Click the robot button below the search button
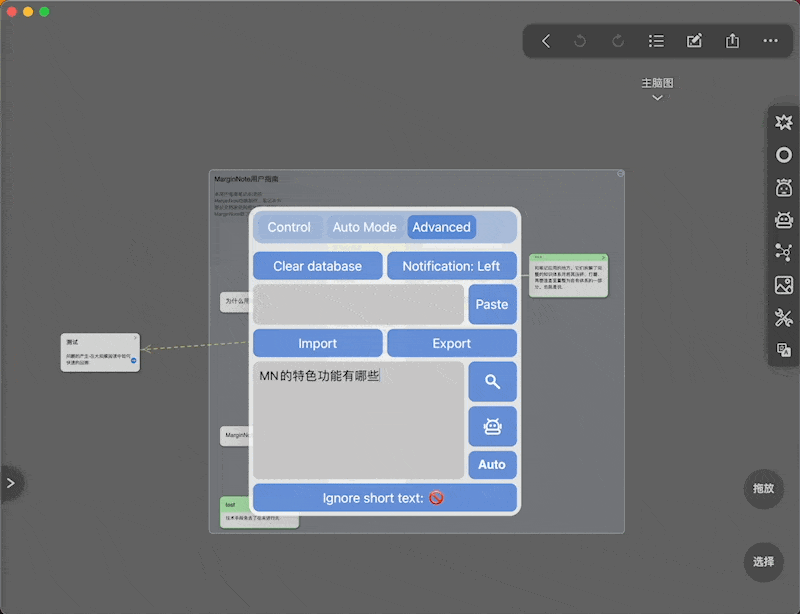Image resolution: width=800 pixels, height=614 pixels. coord(492,426)
